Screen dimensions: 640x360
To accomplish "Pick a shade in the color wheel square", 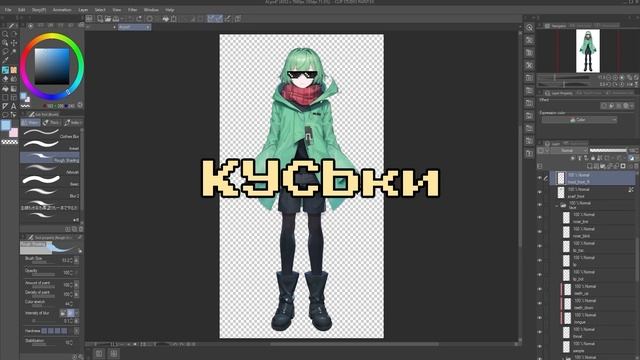I will click(x=52, y=66).
